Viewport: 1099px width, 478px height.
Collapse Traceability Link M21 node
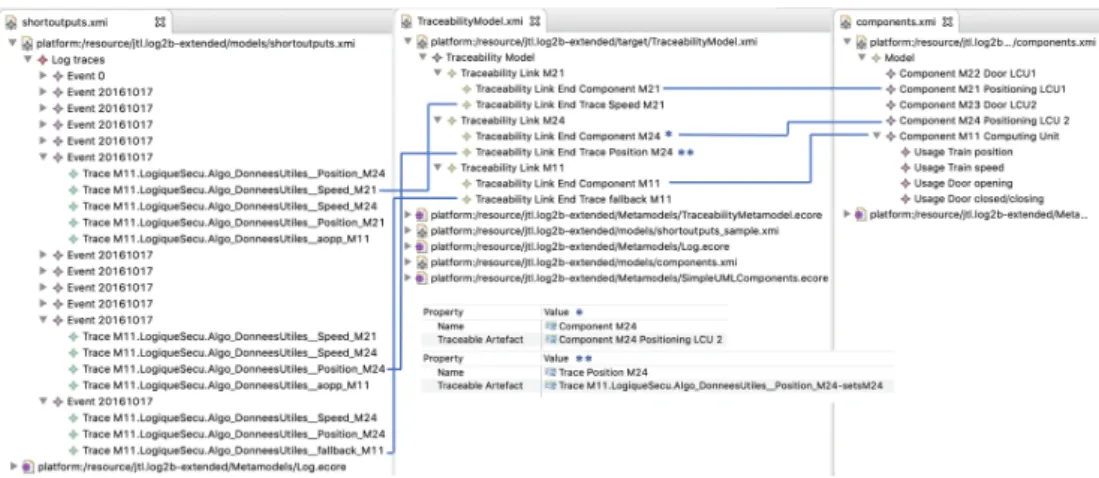[x=438, y=73]
